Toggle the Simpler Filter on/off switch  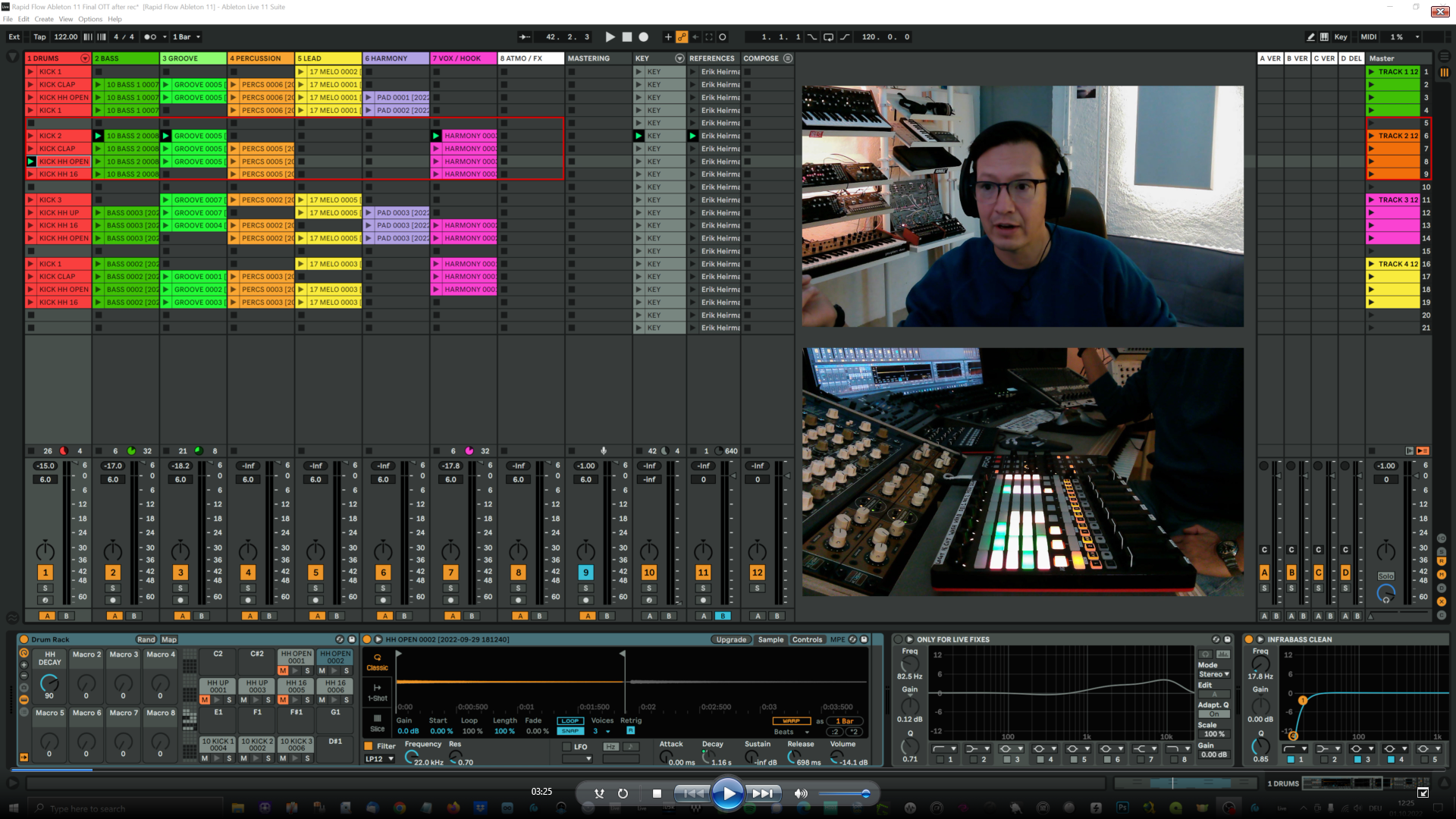(369, 746)
